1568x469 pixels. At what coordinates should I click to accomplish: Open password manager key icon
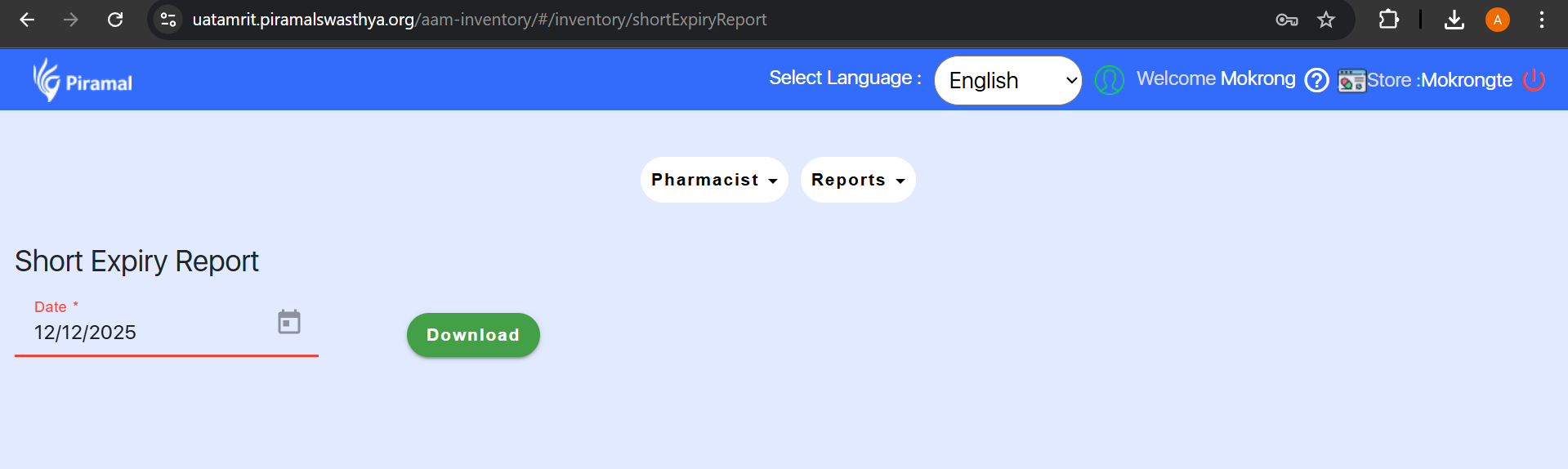(x=1286, y=20)
